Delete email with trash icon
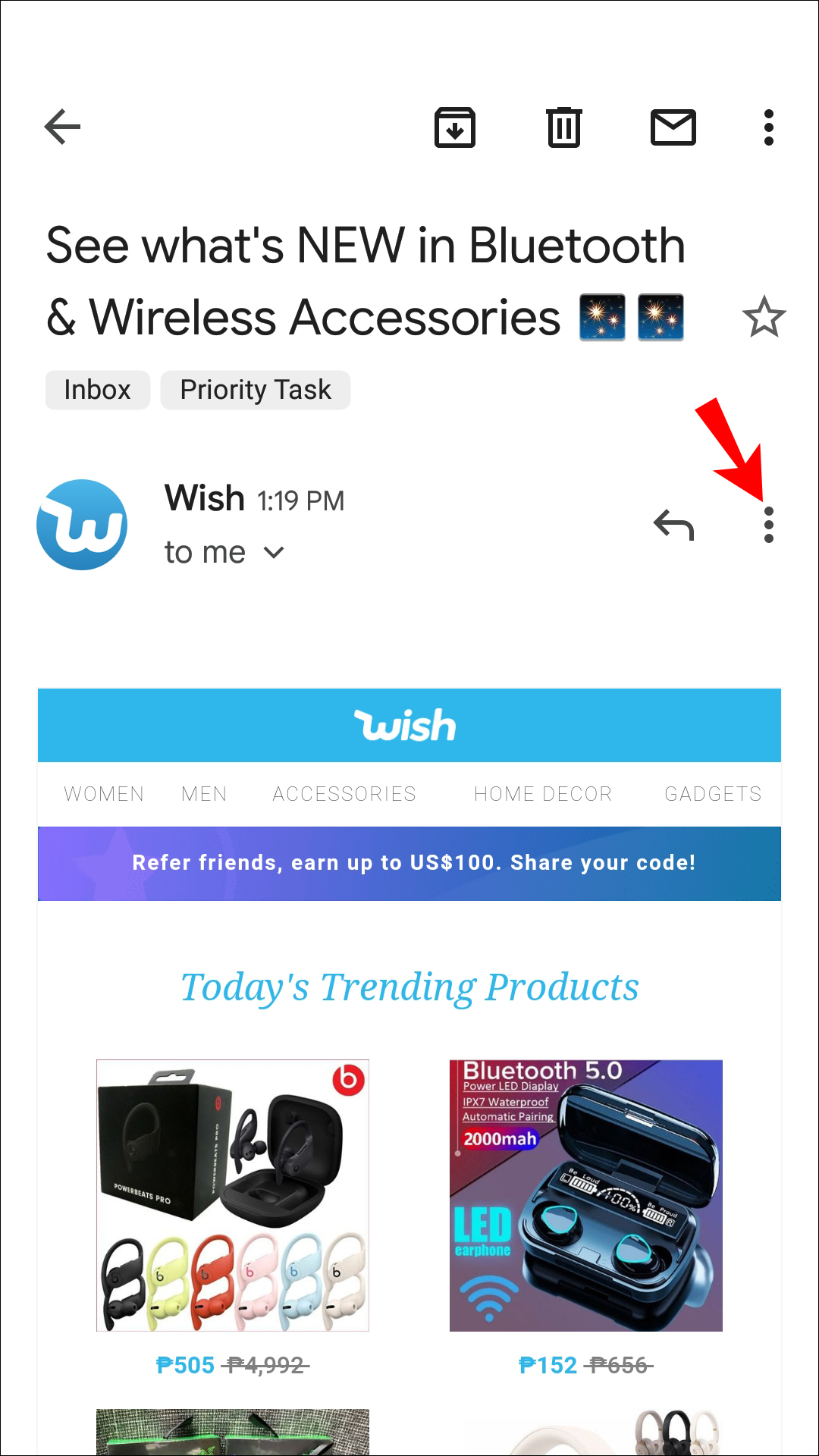This screenshot has width=819, height=1456. 563,127
